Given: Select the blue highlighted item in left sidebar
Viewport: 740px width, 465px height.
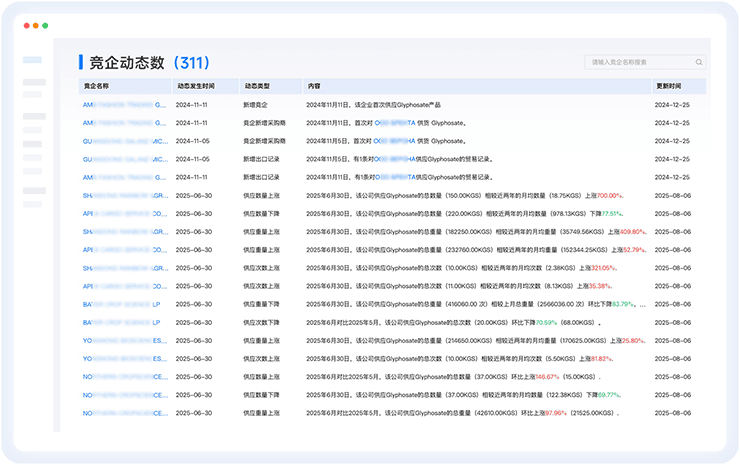Looking at the screenshot, I should click(x=34, y=61).
